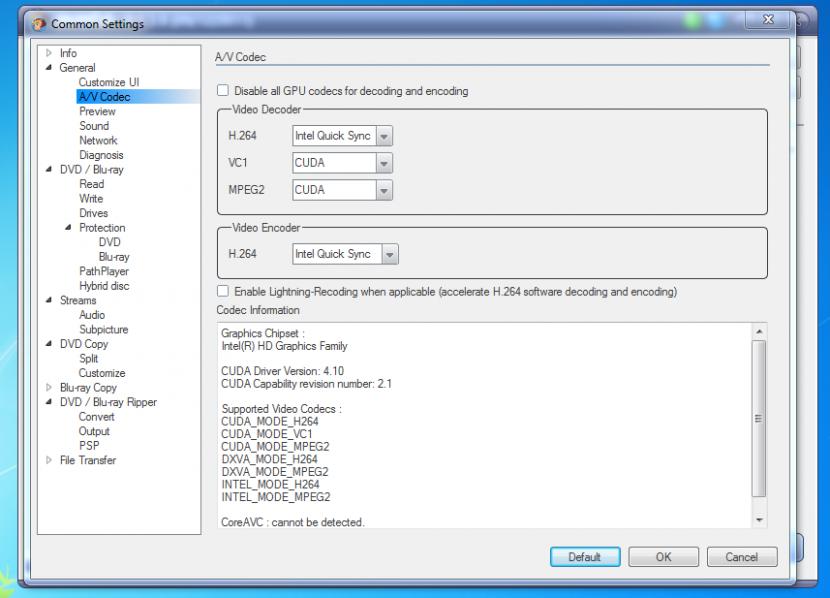The image size is (830, 598).
Task: Collapse the DVD / Blu-ray tree node
Action: point(49,169)
